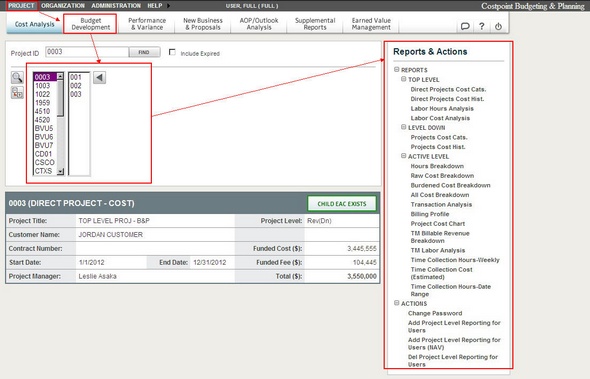Click the magnifier search icon beside the project list

tap(17, 78)
